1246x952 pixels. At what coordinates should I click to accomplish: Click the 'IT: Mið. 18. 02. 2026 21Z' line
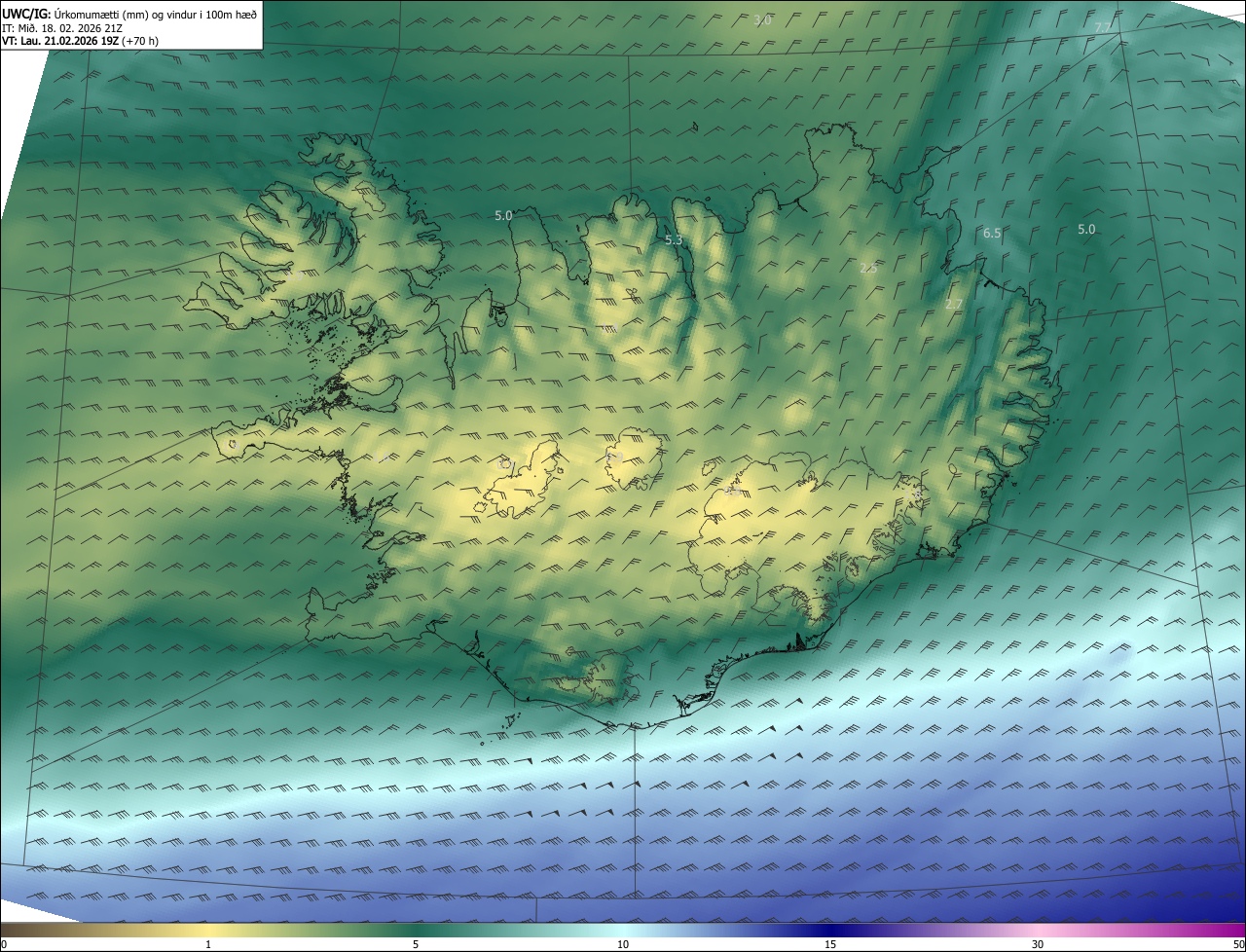point(62,27)
